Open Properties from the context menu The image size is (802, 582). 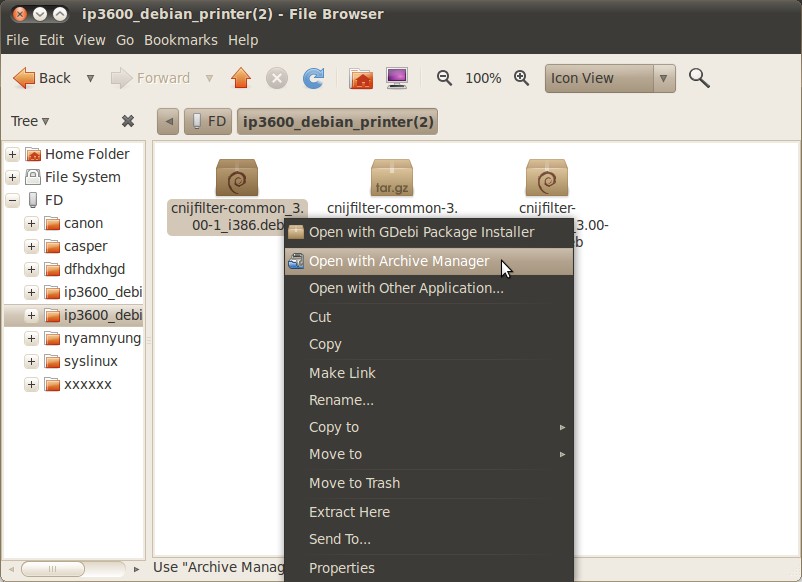(x=429, y=568)
